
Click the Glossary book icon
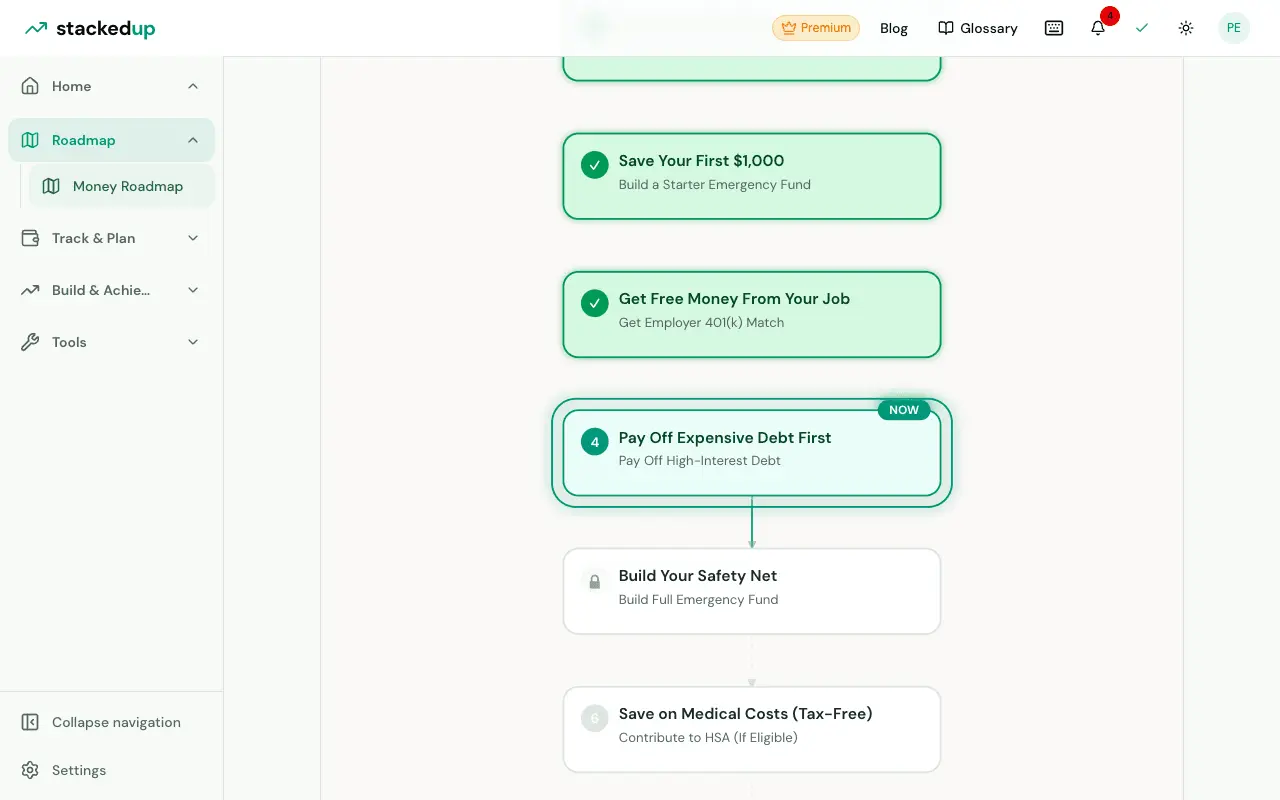[946, 28]
